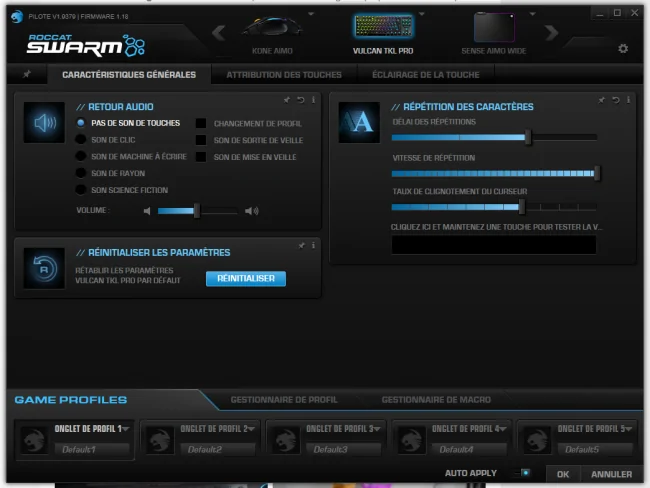The width and height of the screenshot is (650, 488).
Task: Open the settings gear icon
Action: point(623,49)
